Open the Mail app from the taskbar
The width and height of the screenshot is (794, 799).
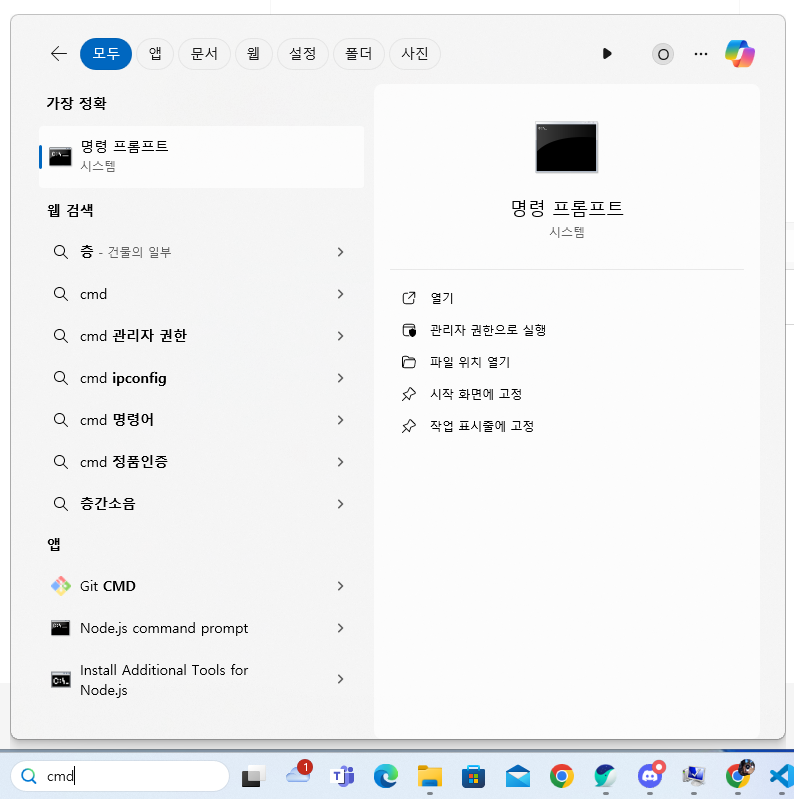pos(518,777)
